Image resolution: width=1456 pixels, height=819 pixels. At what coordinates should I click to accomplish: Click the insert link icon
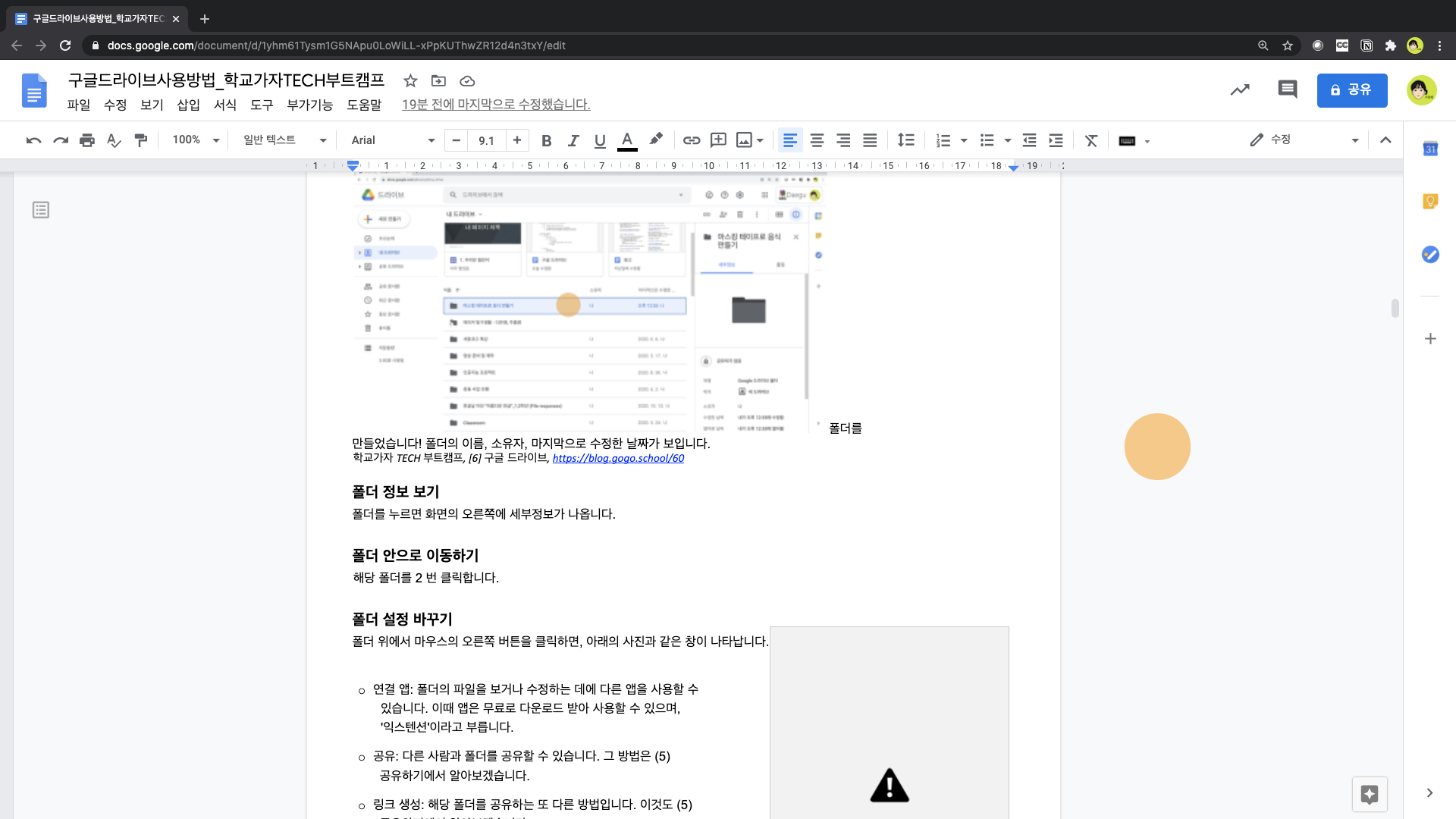pyautogui.click(x=691, y=140)
